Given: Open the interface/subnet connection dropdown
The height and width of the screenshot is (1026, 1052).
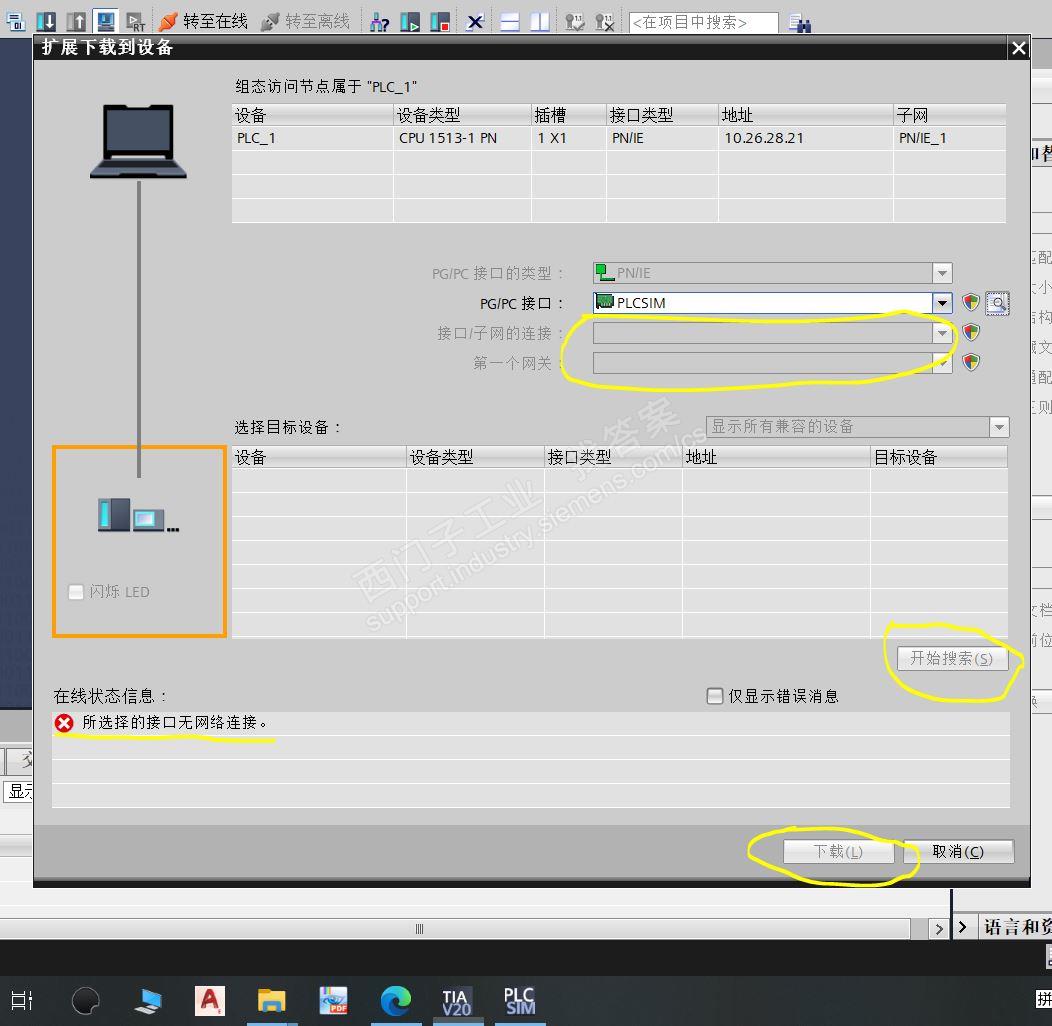Looking at the screenshot, I should [942, 334].
